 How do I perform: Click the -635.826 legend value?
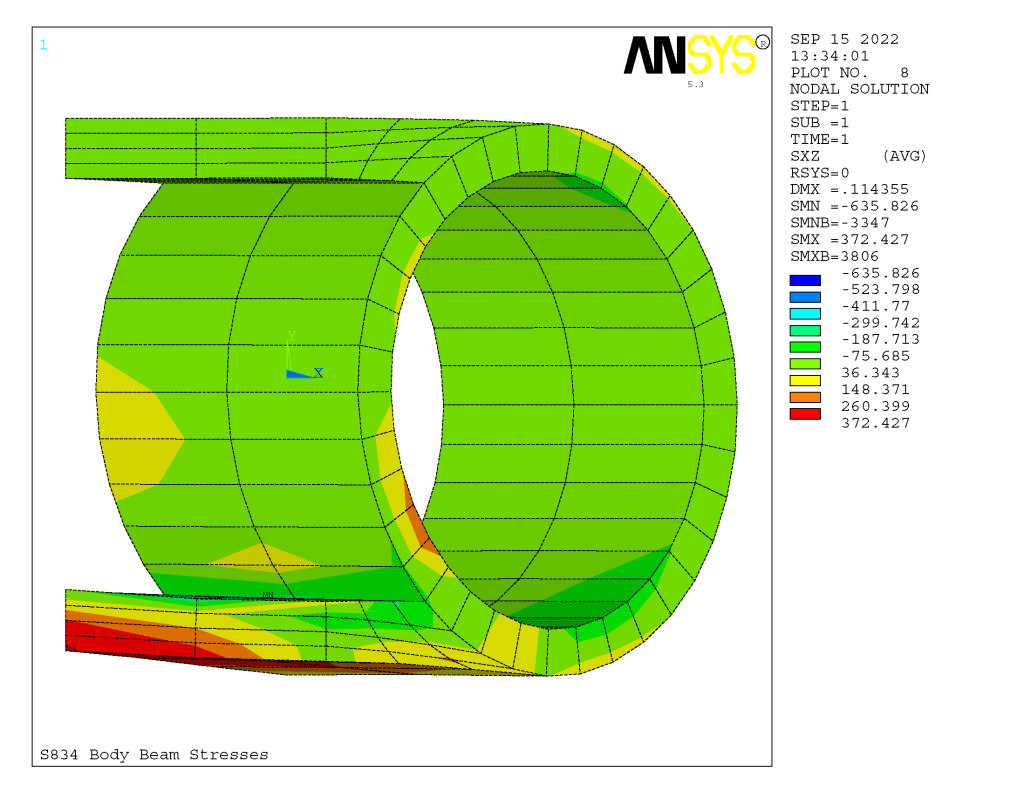880,273
